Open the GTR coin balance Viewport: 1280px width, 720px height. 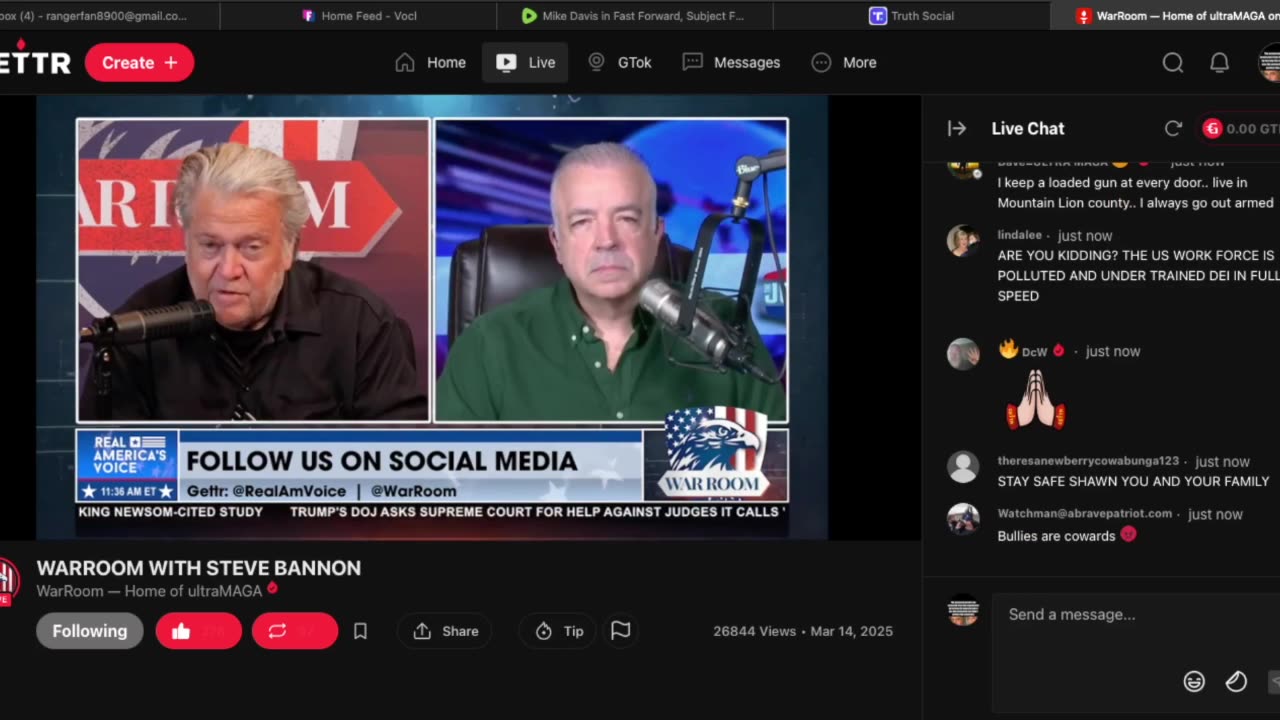tap(1240, 128)
